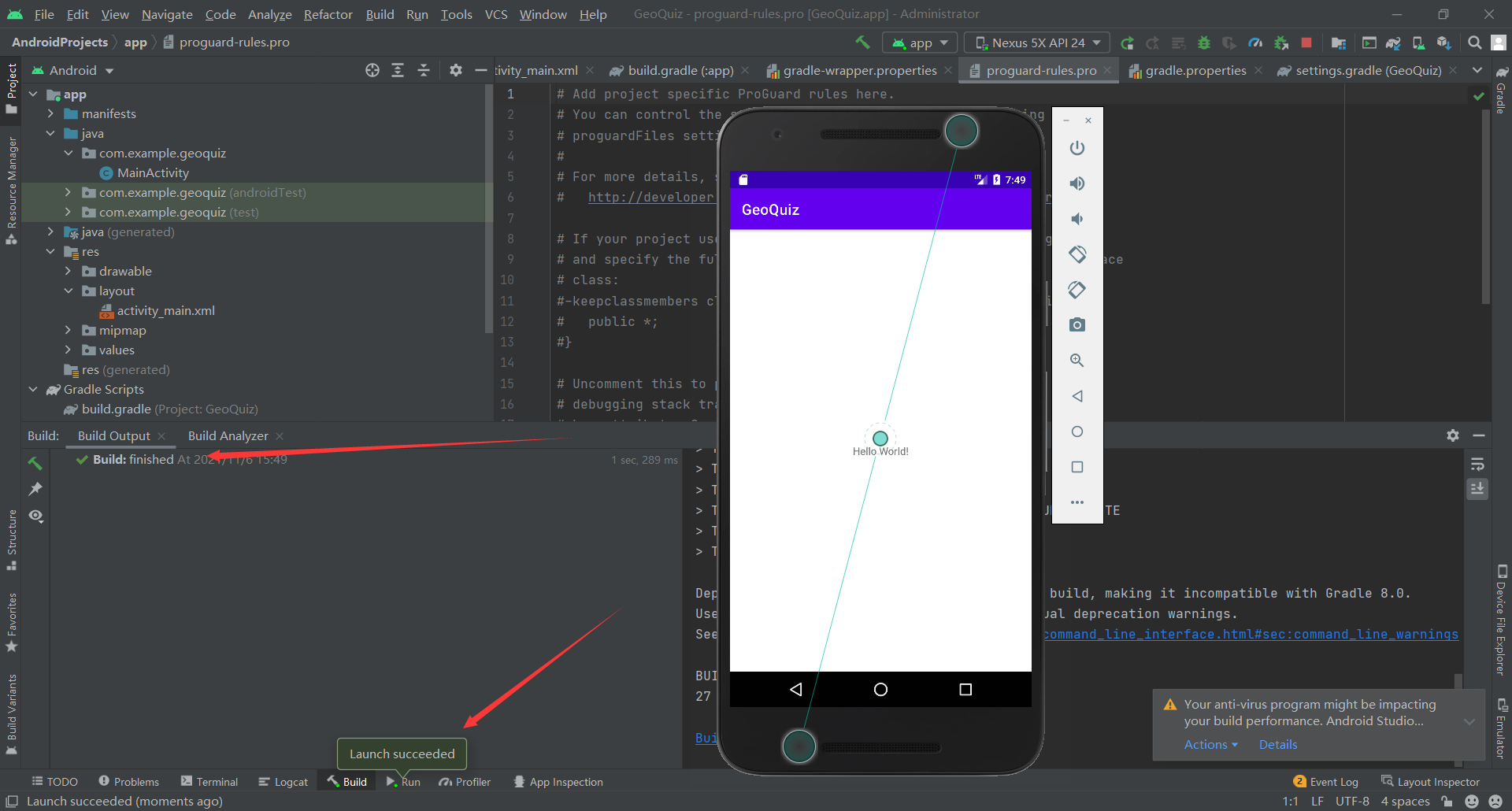
Task: Switch to the Build Analyzer tab
Action: point(228,435)
